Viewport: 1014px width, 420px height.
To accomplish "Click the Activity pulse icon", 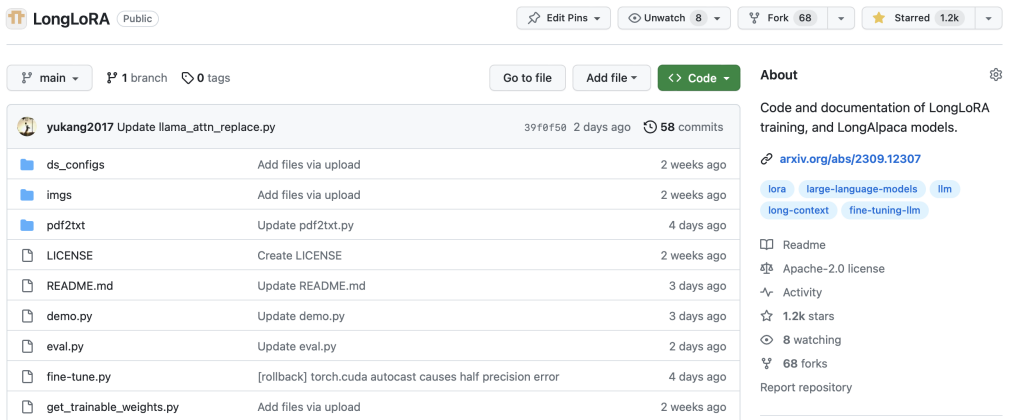I will [767, 293].
